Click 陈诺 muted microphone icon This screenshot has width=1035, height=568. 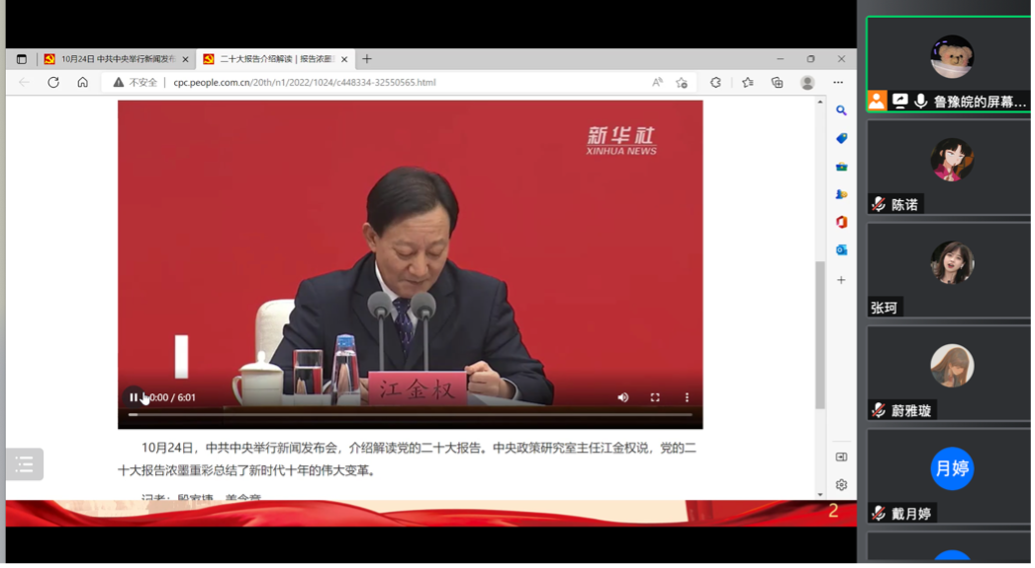(881, 205)
